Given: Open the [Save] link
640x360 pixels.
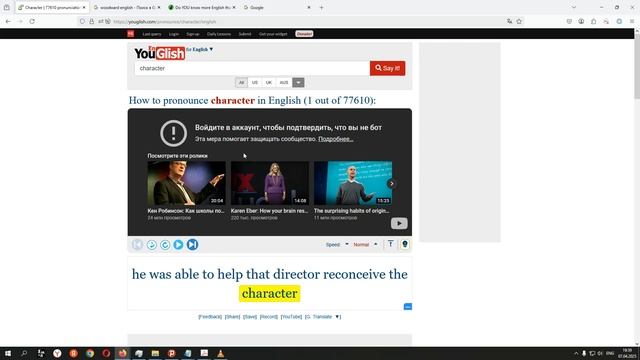Looking at the screenshot, I should (x=250, y=317).
